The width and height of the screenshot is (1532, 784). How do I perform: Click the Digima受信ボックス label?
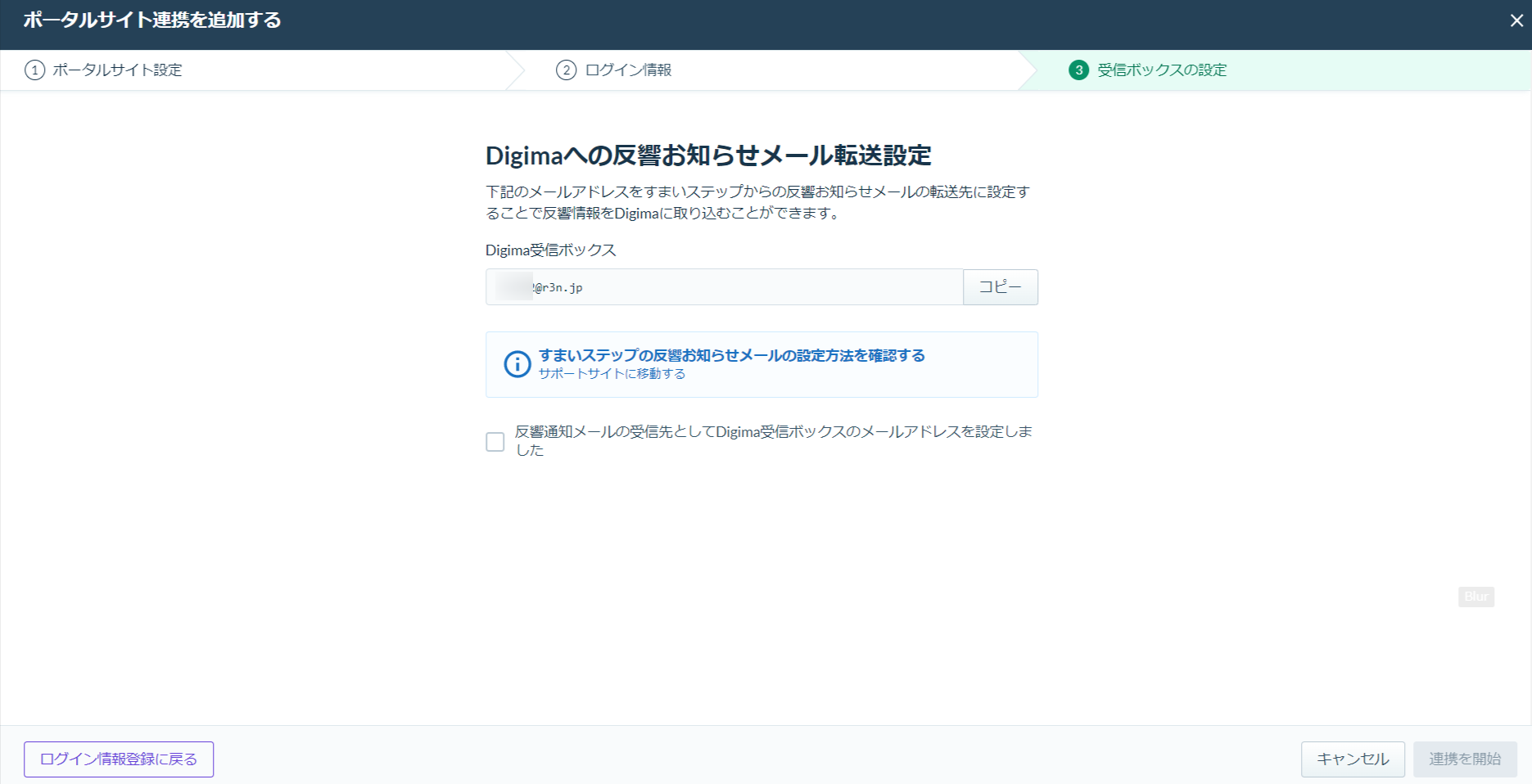click(x=551, y=250)
